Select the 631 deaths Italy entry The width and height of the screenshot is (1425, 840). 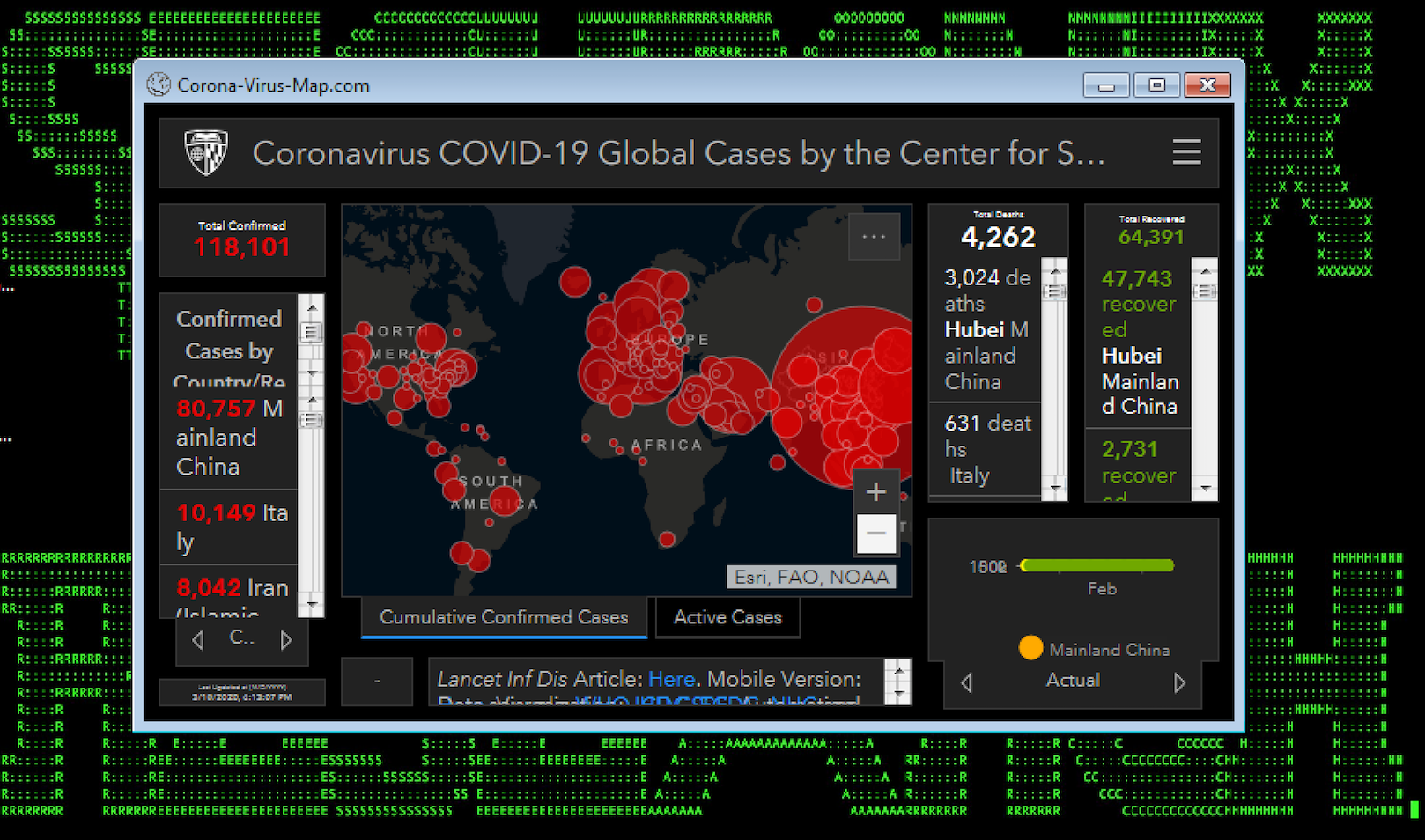(x=986, y=449)
